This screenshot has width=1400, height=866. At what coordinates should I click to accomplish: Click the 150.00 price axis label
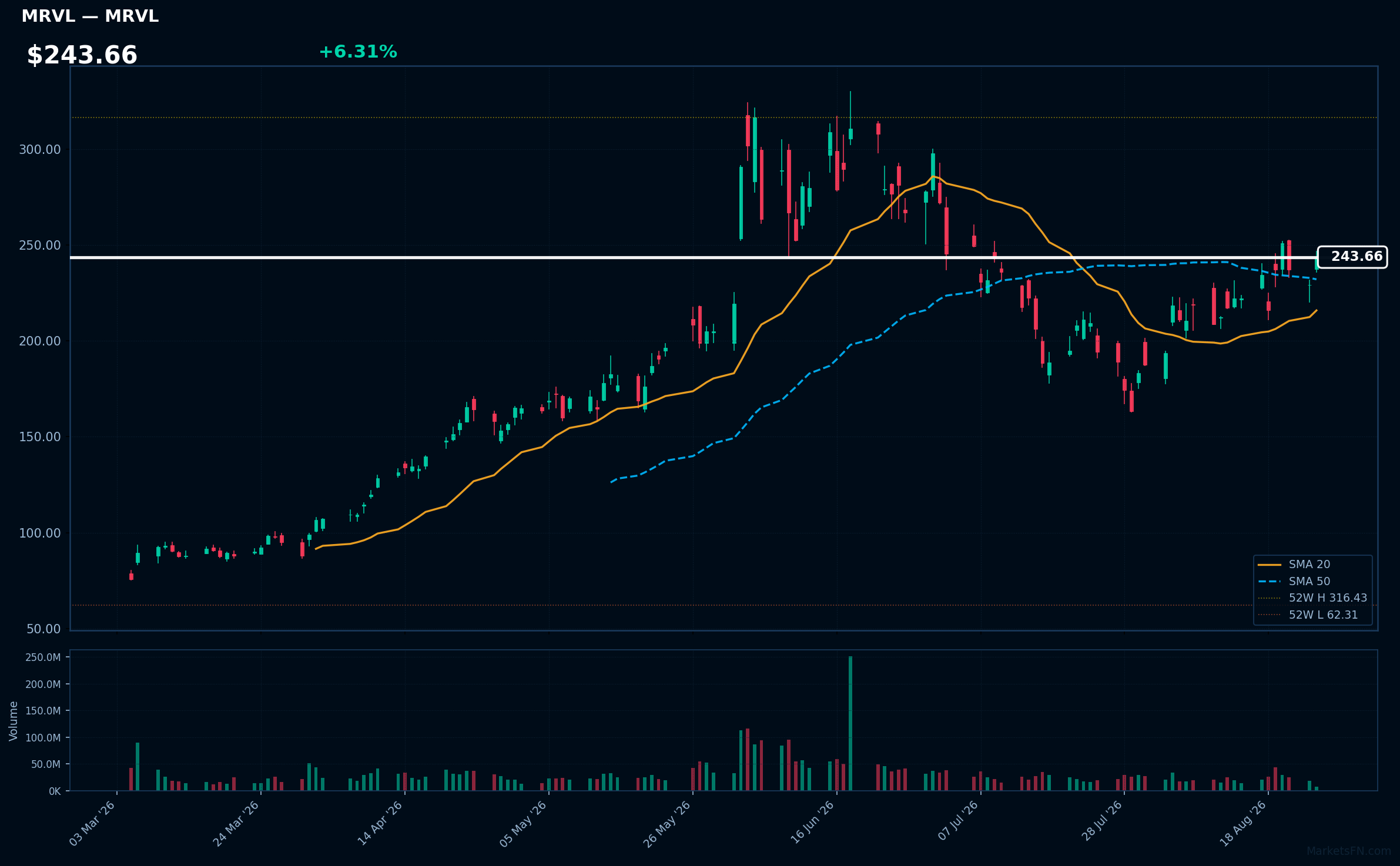point(40,437)
